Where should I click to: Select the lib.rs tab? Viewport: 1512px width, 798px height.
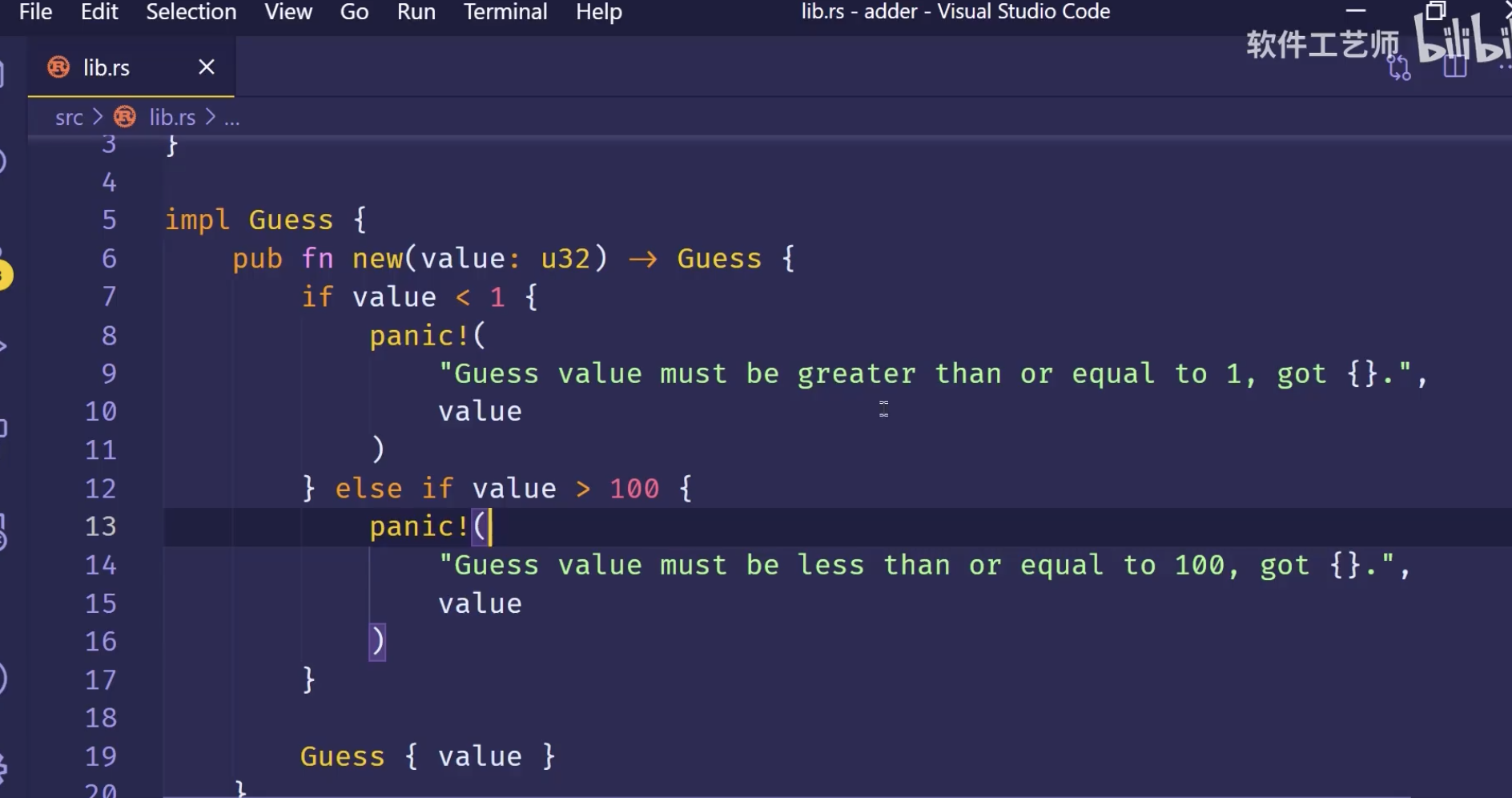coord(107,68)
